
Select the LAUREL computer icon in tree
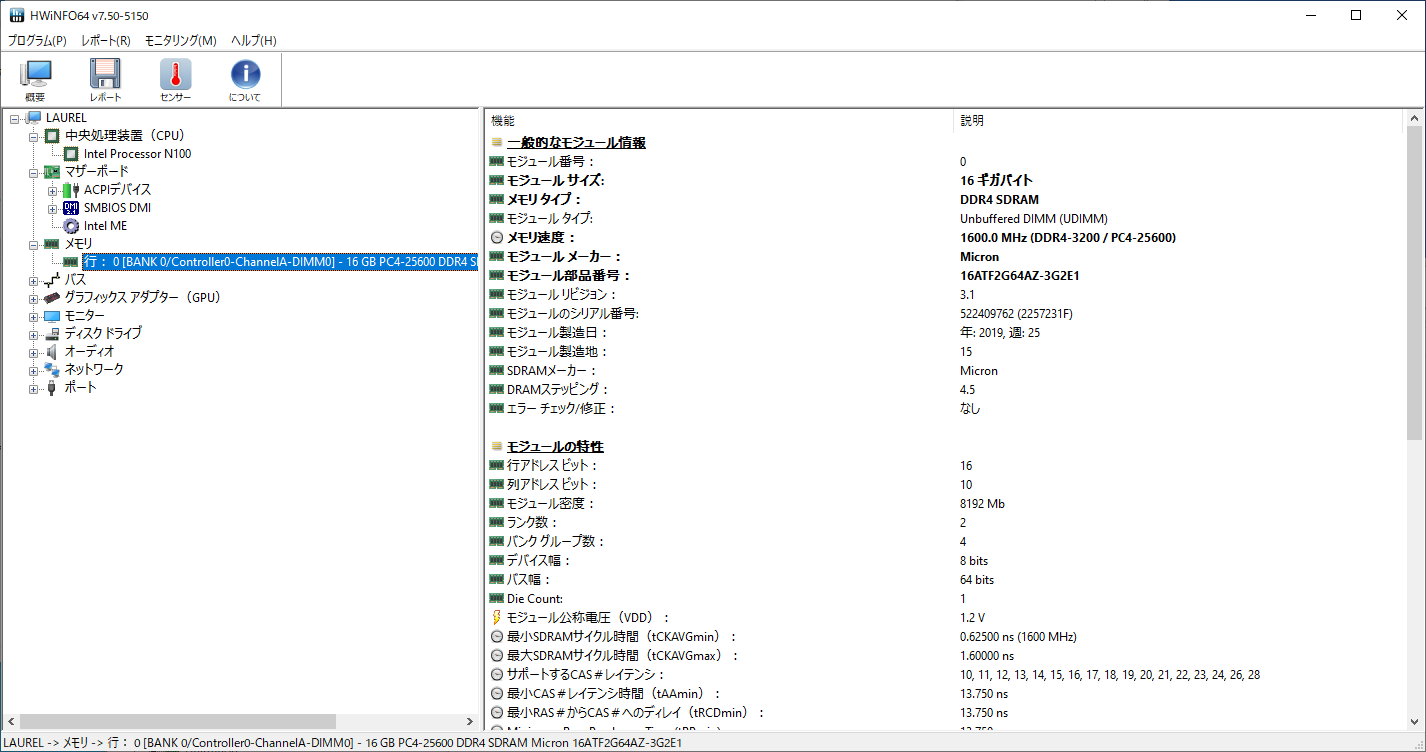click(34, 118)
